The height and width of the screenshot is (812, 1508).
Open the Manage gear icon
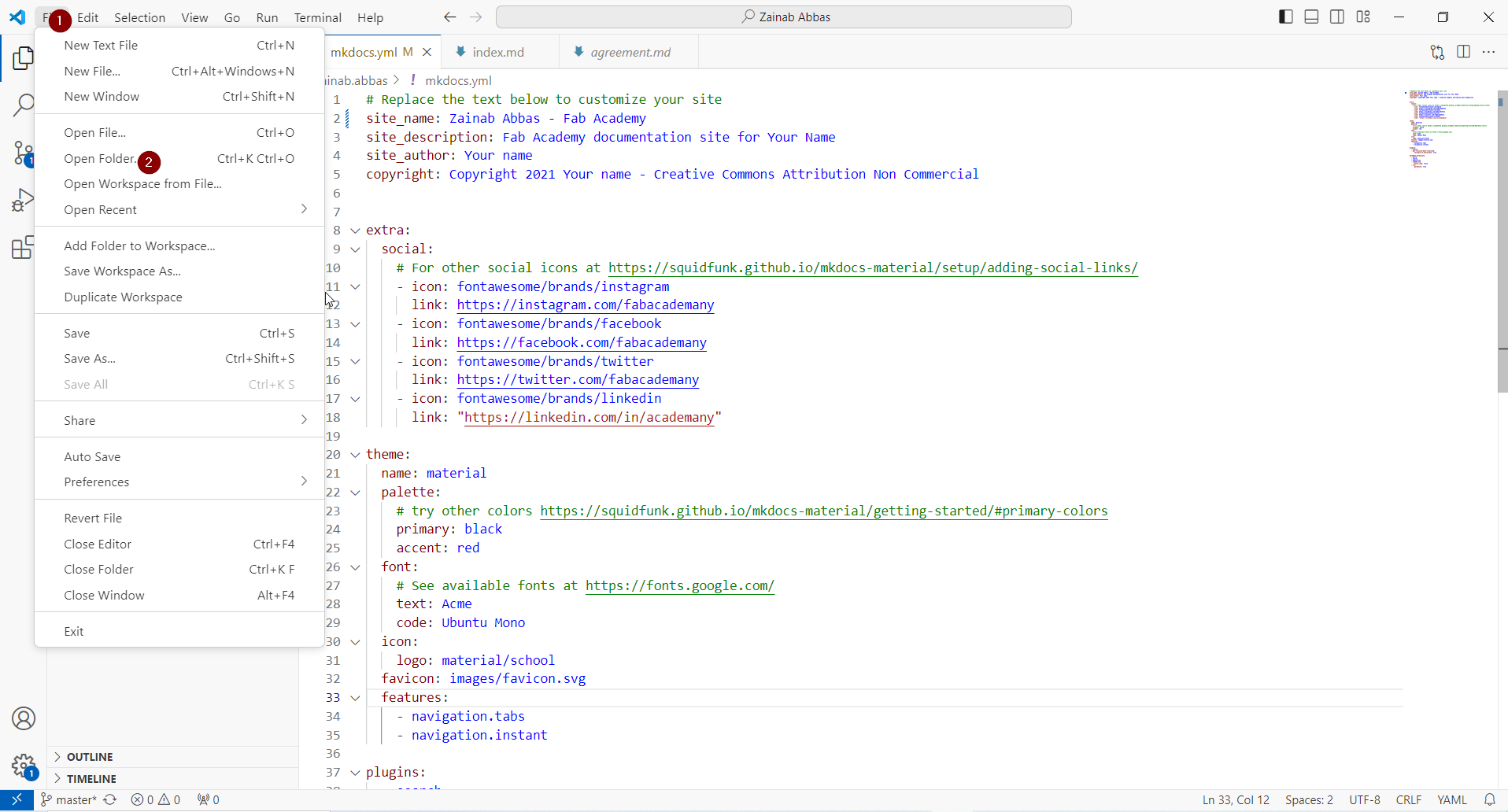[x=24, y=766]
